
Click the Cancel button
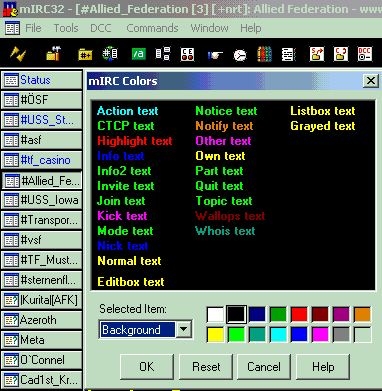264,367
